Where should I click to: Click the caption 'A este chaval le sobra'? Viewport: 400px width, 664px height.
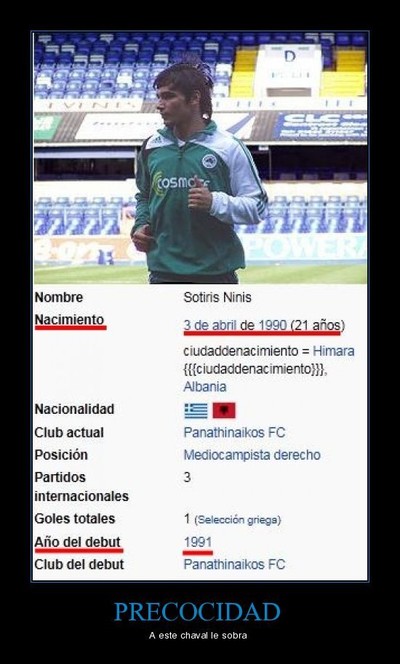click(x=198, y=635)
